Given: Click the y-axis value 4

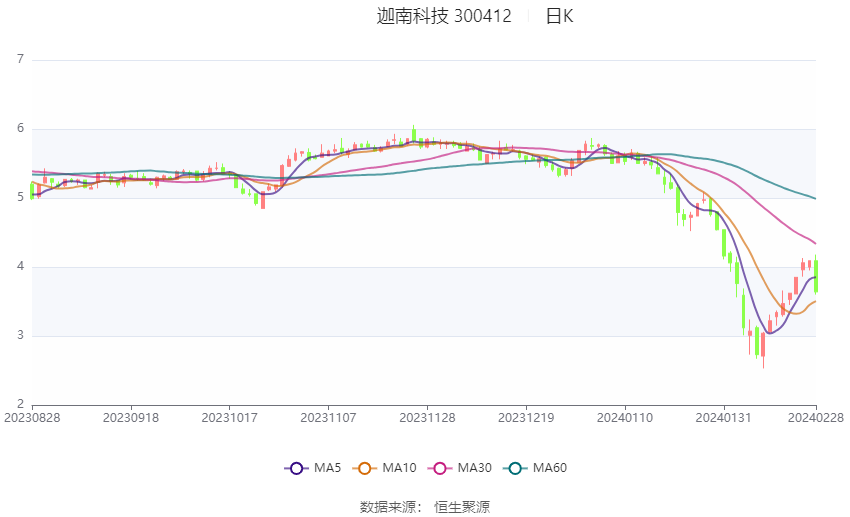Looking at the screenshot, I should 21,266.
